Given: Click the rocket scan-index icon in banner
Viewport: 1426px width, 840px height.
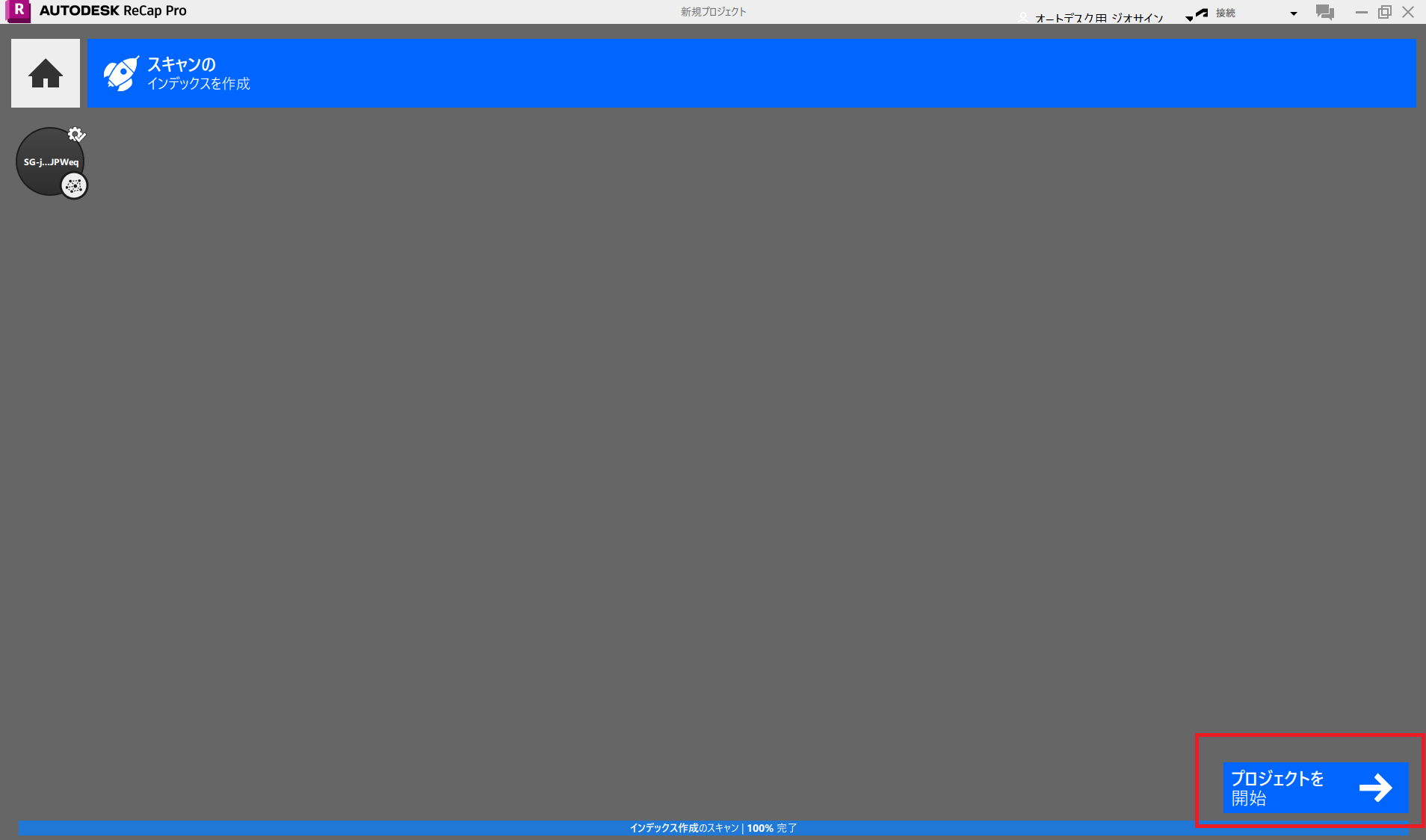Looking at the screenshot, I should 120,73.
